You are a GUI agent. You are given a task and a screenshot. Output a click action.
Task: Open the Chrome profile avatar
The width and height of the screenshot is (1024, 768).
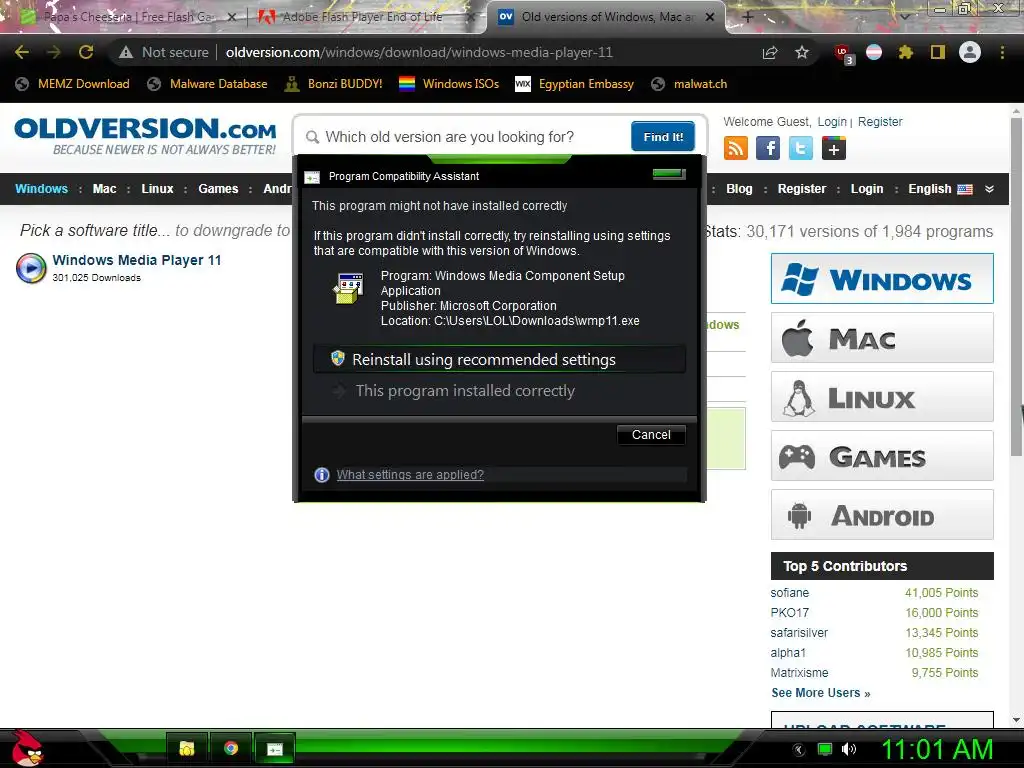970,52
